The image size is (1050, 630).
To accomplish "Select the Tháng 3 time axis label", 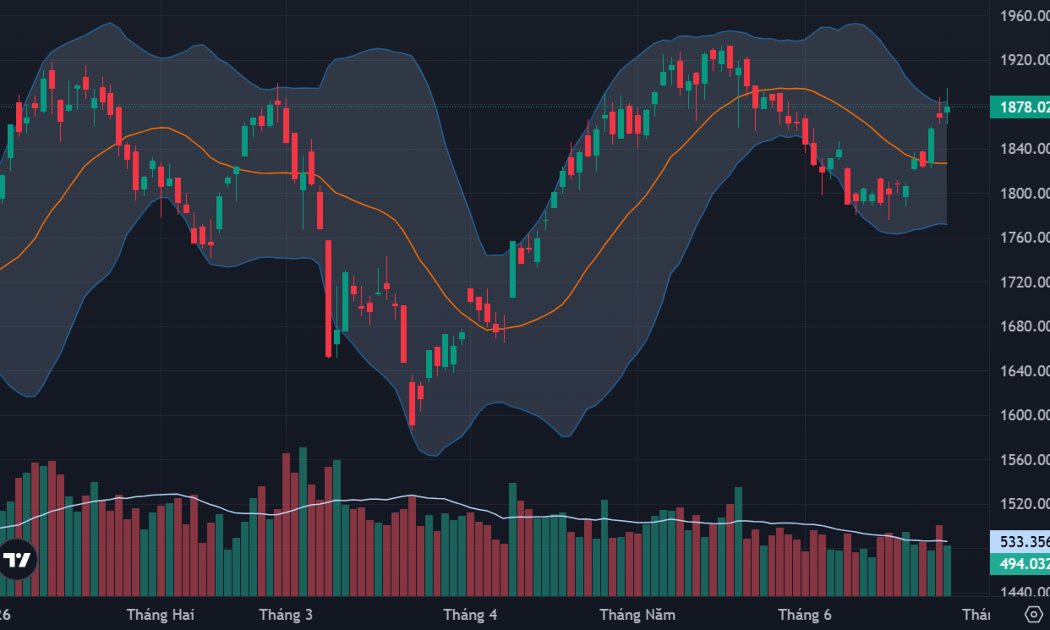I will point(286,615).
